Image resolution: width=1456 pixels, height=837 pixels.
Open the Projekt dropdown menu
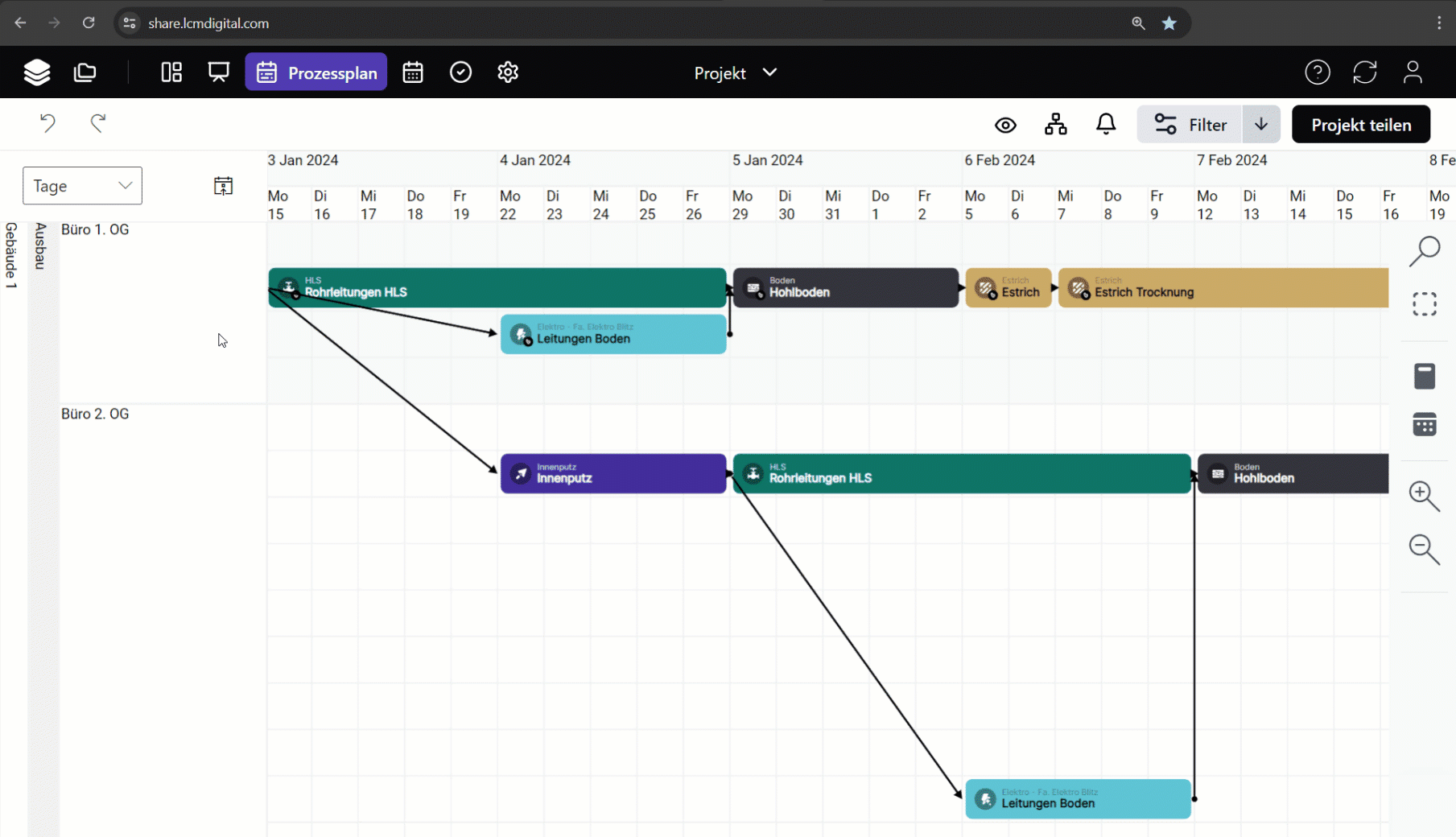click(x=735, y=72)
